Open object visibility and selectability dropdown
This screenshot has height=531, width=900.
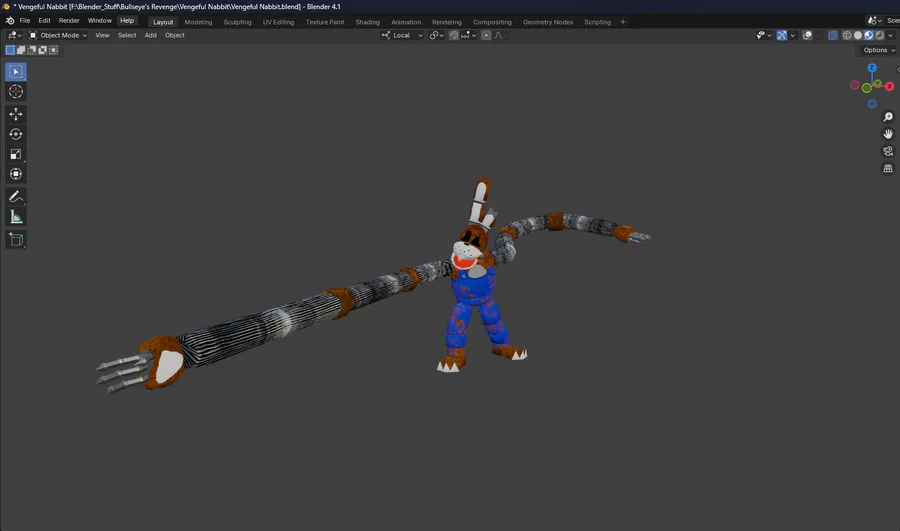[x=763, y=35]
